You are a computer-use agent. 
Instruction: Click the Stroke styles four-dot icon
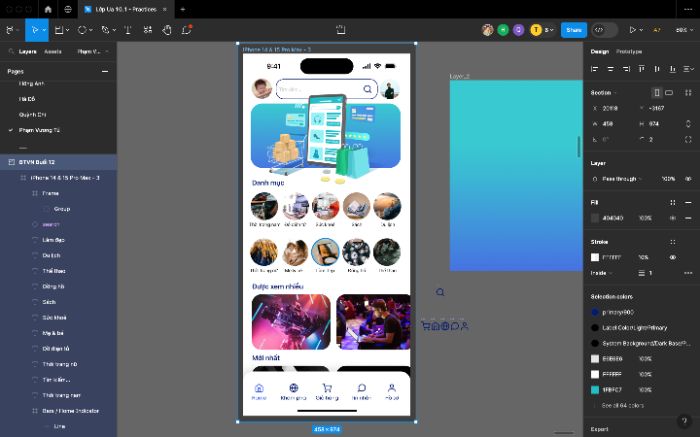tap(672, 241)
